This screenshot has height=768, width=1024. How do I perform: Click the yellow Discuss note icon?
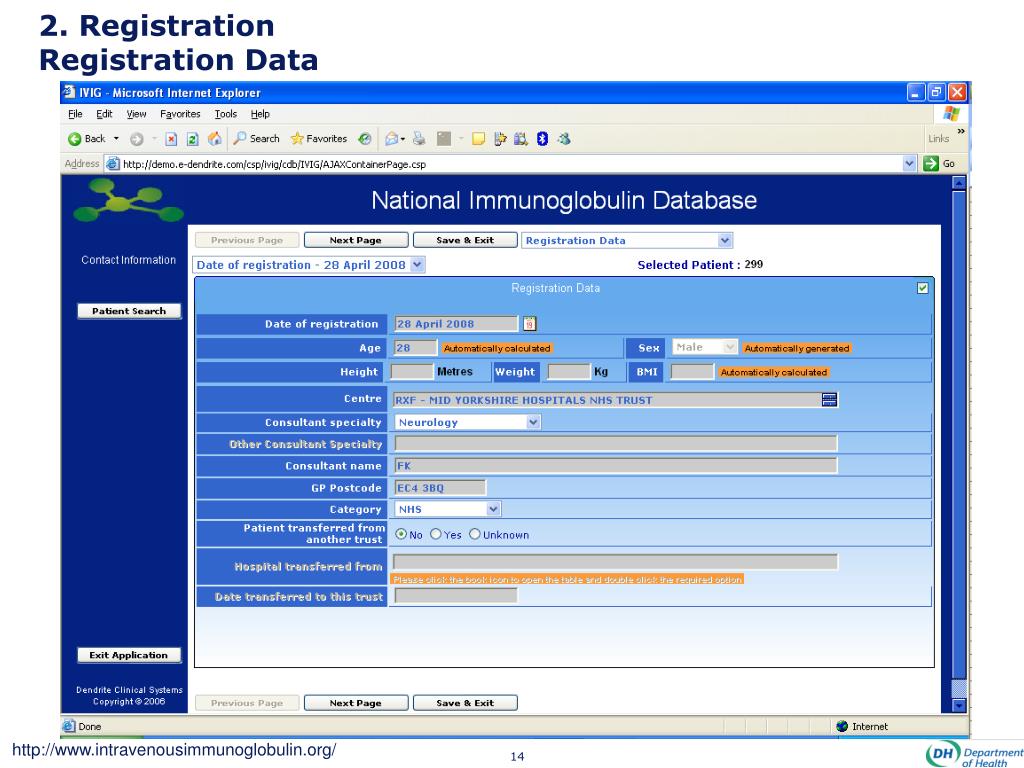[479, 138]
